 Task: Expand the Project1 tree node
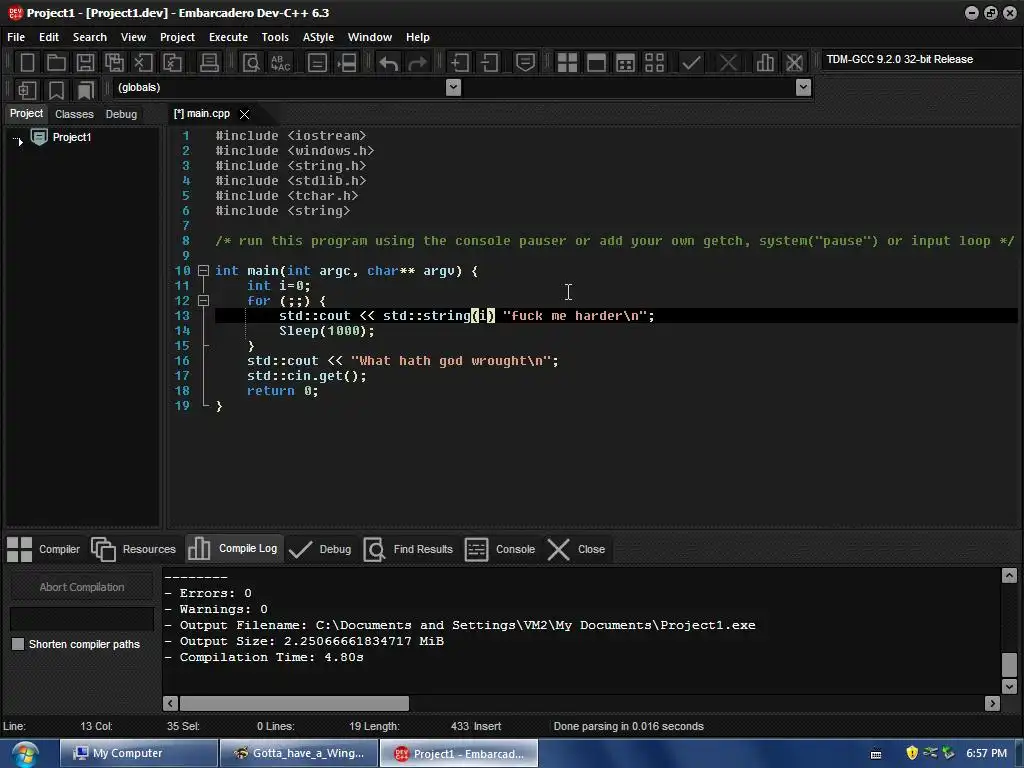click(19, 140)
